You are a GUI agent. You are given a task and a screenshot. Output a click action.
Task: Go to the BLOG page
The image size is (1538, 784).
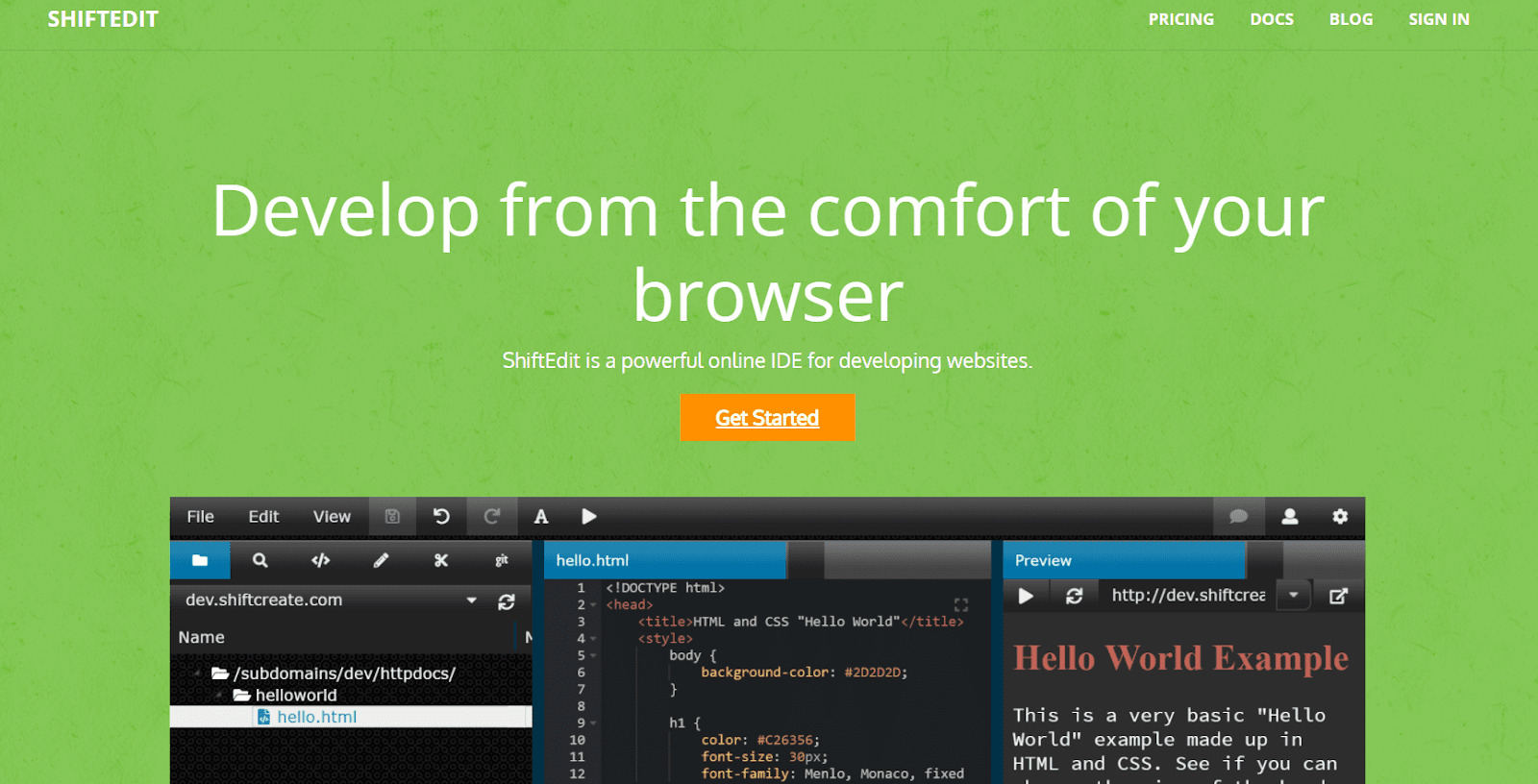(x=1351, y=19)
